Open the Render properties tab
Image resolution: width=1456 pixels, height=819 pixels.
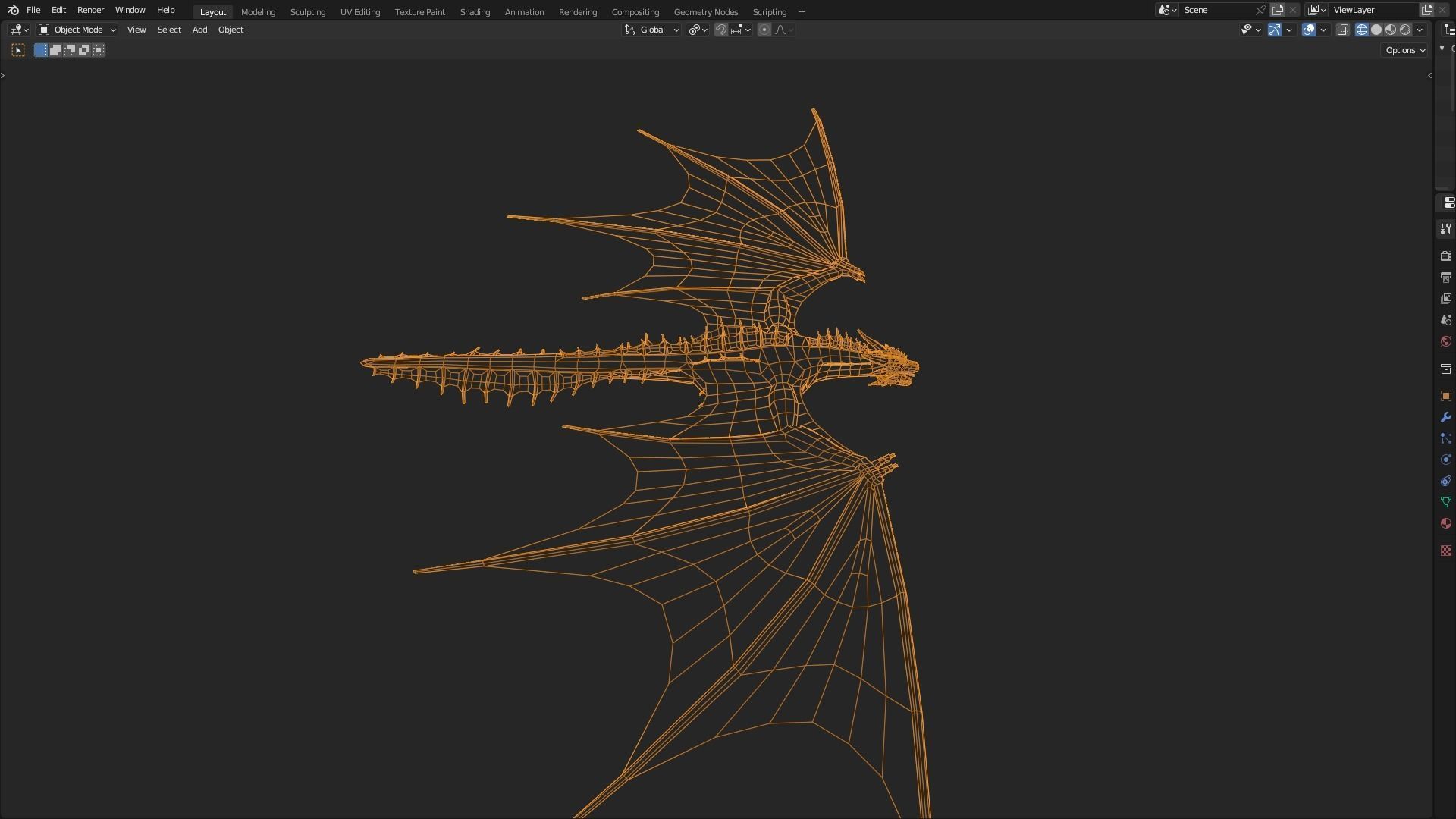1445,256
